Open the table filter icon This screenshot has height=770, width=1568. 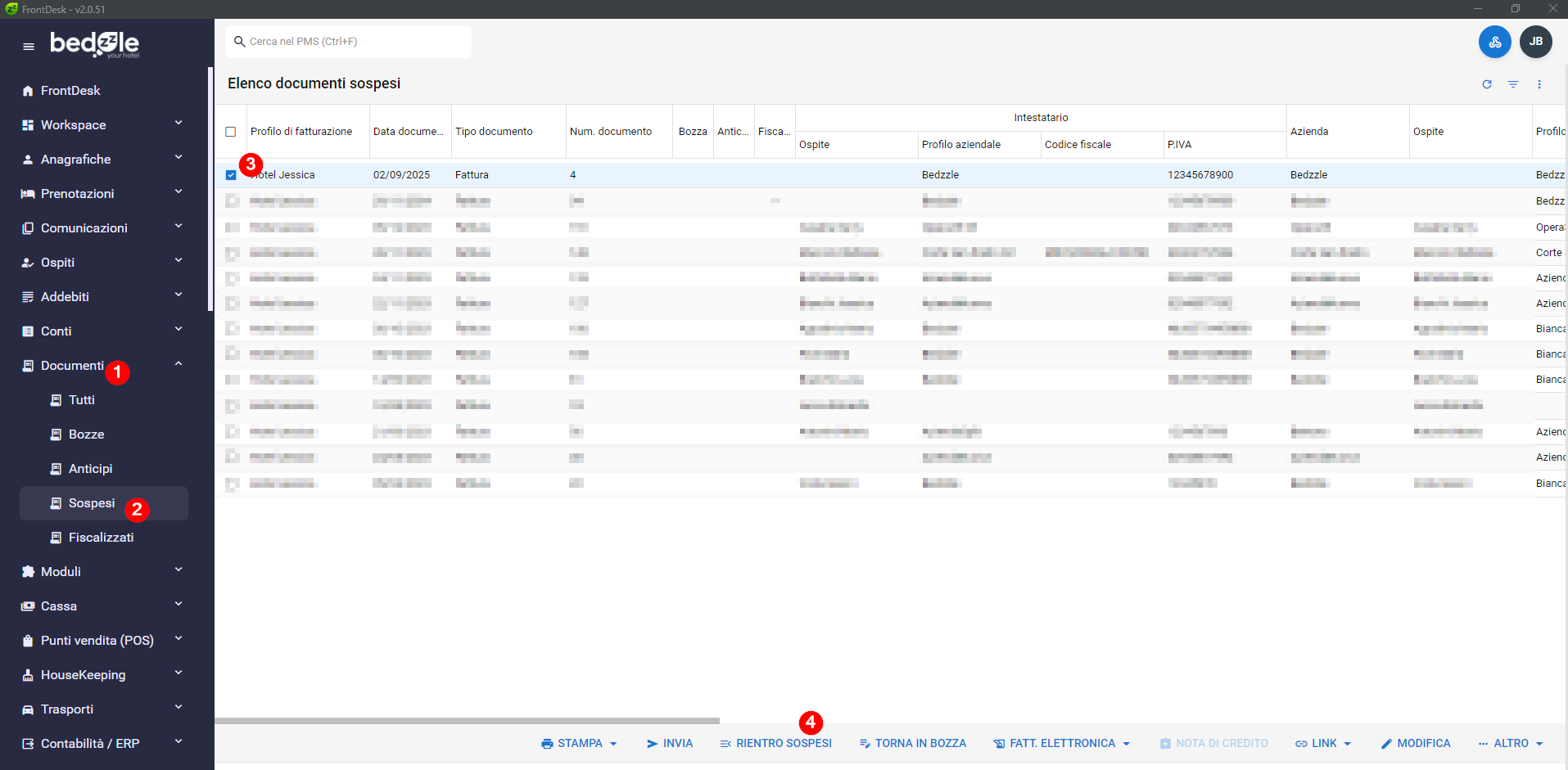(1513, 84)
